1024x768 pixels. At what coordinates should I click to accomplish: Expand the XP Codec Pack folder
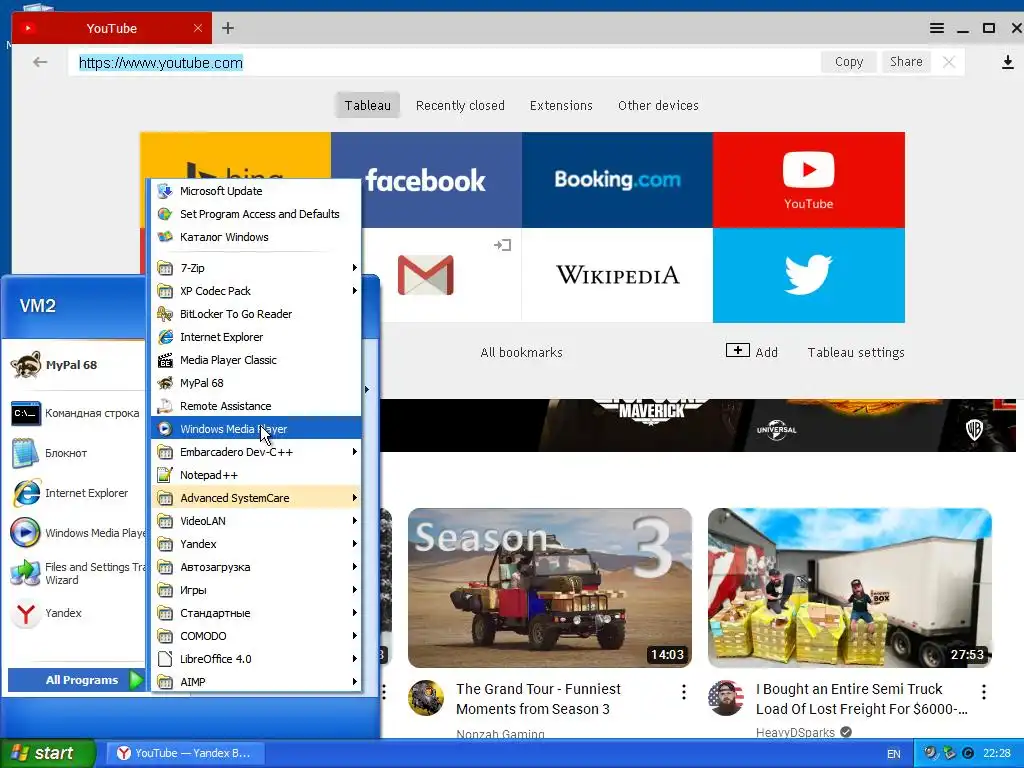(256, 291)
